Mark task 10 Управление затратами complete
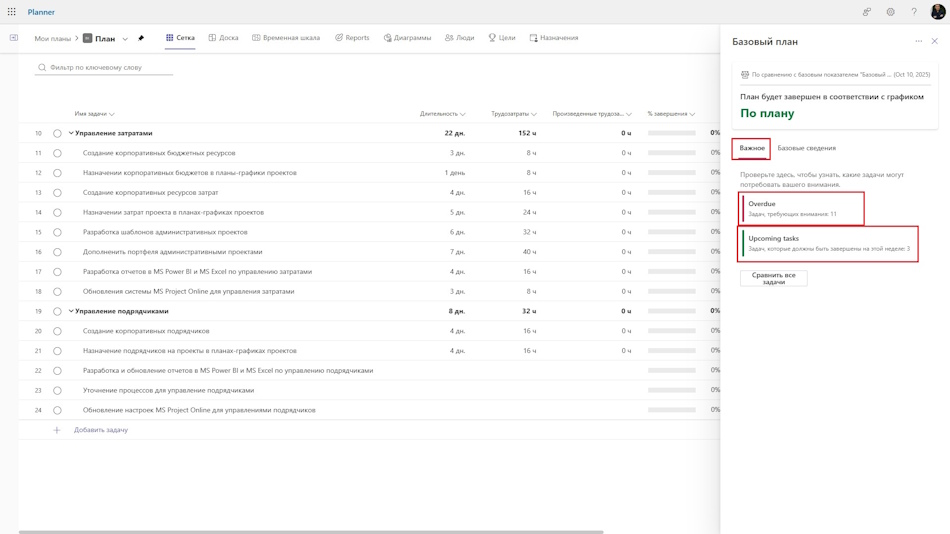This screenshot has height=534, width=950. tap(57, 133)
